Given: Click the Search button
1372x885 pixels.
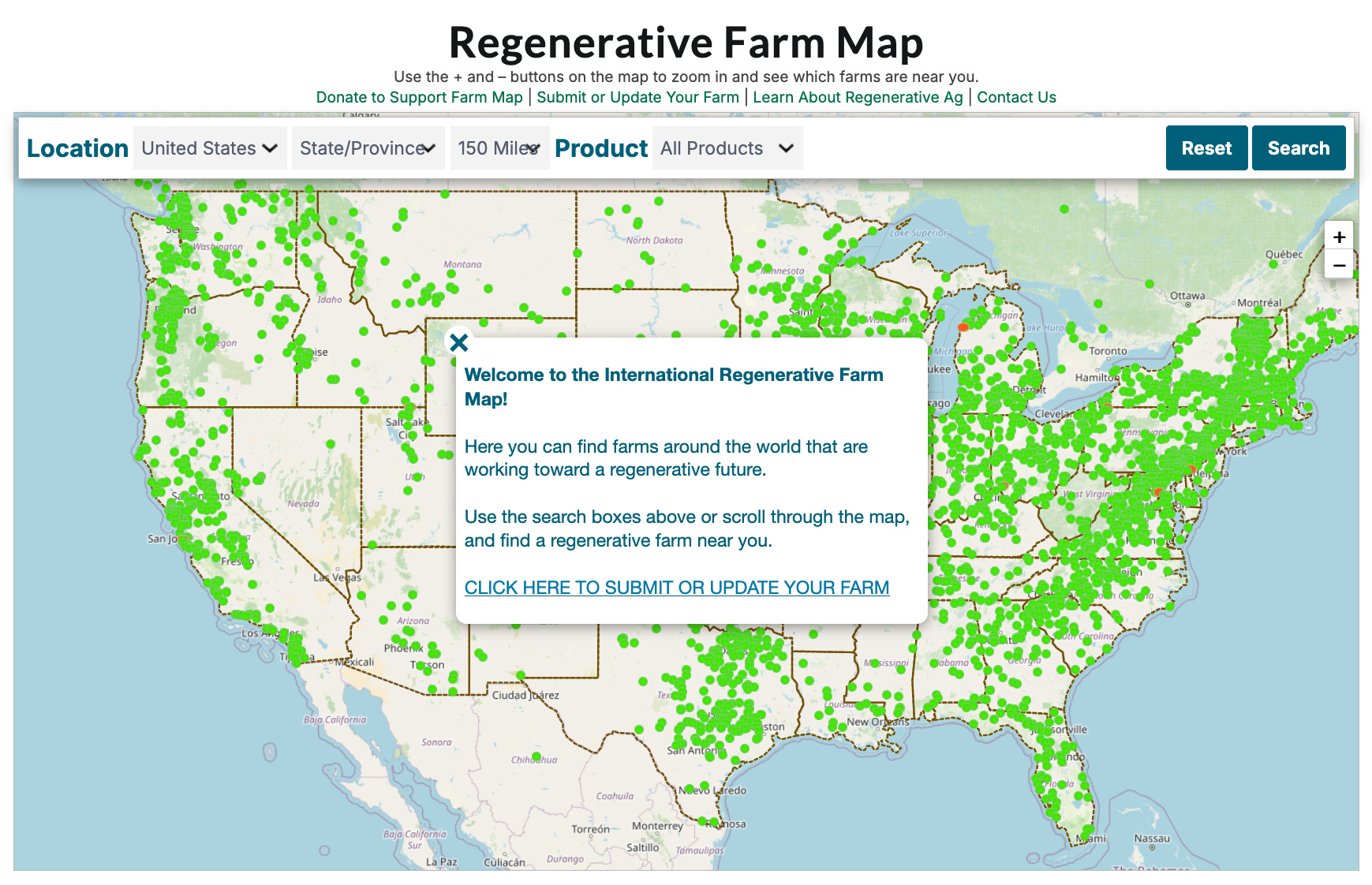Looking at the screenshot, I should coord(1299,148).
